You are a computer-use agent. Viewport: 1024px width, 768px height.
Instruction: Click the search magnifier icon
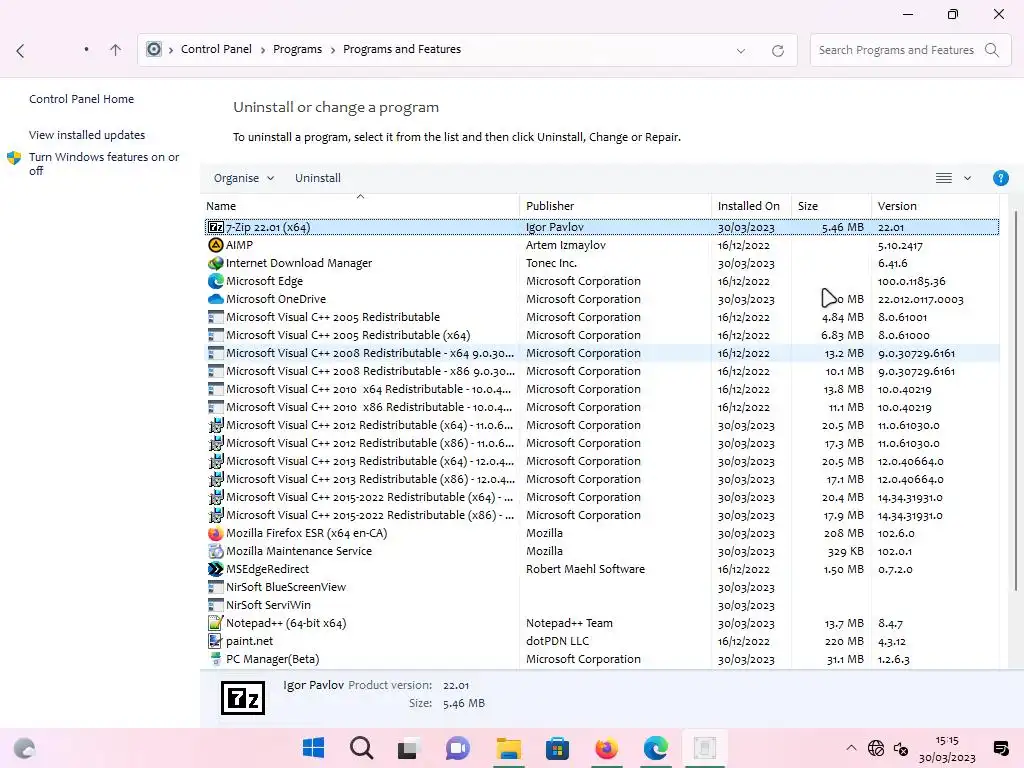point(992,50)
